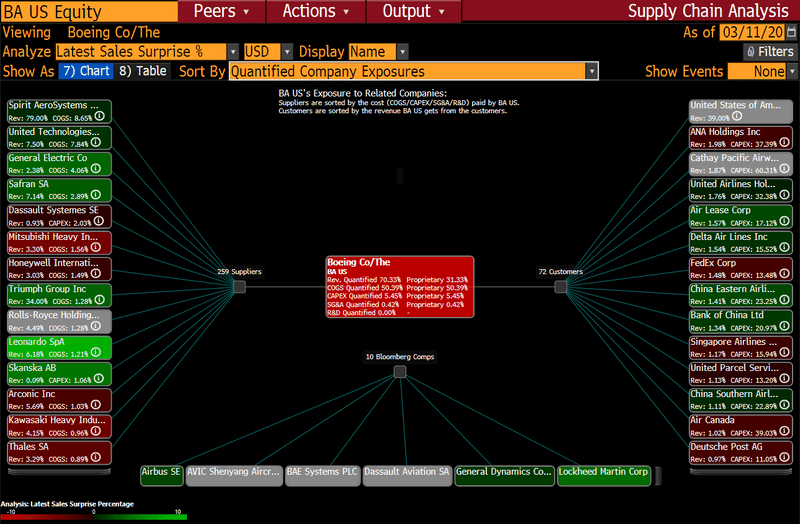This screenshot has width=800, height=524.
Task: Click the Sales Surprise red-green legend bar
Action: [94, 517]
